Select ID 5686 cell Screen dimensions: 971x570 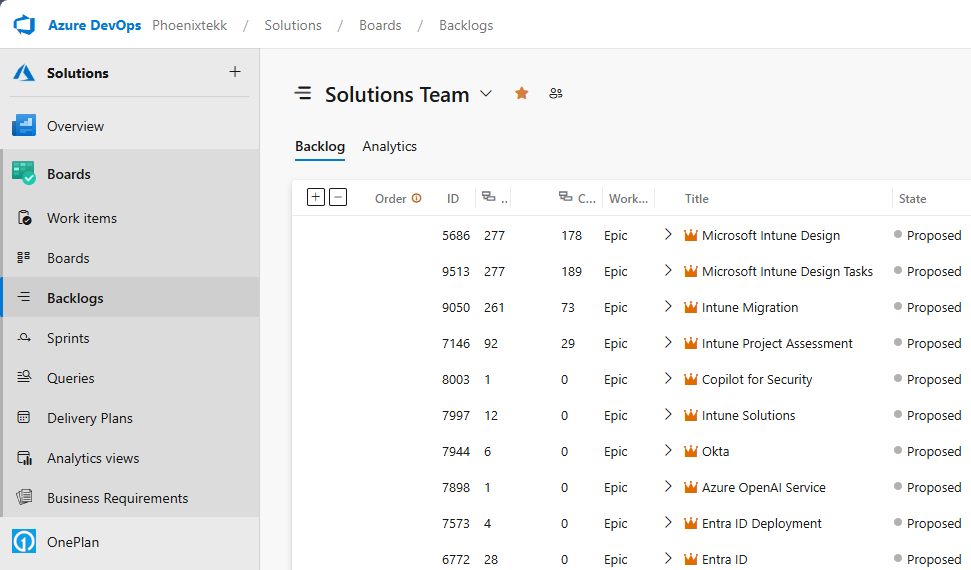click(456, 235)
